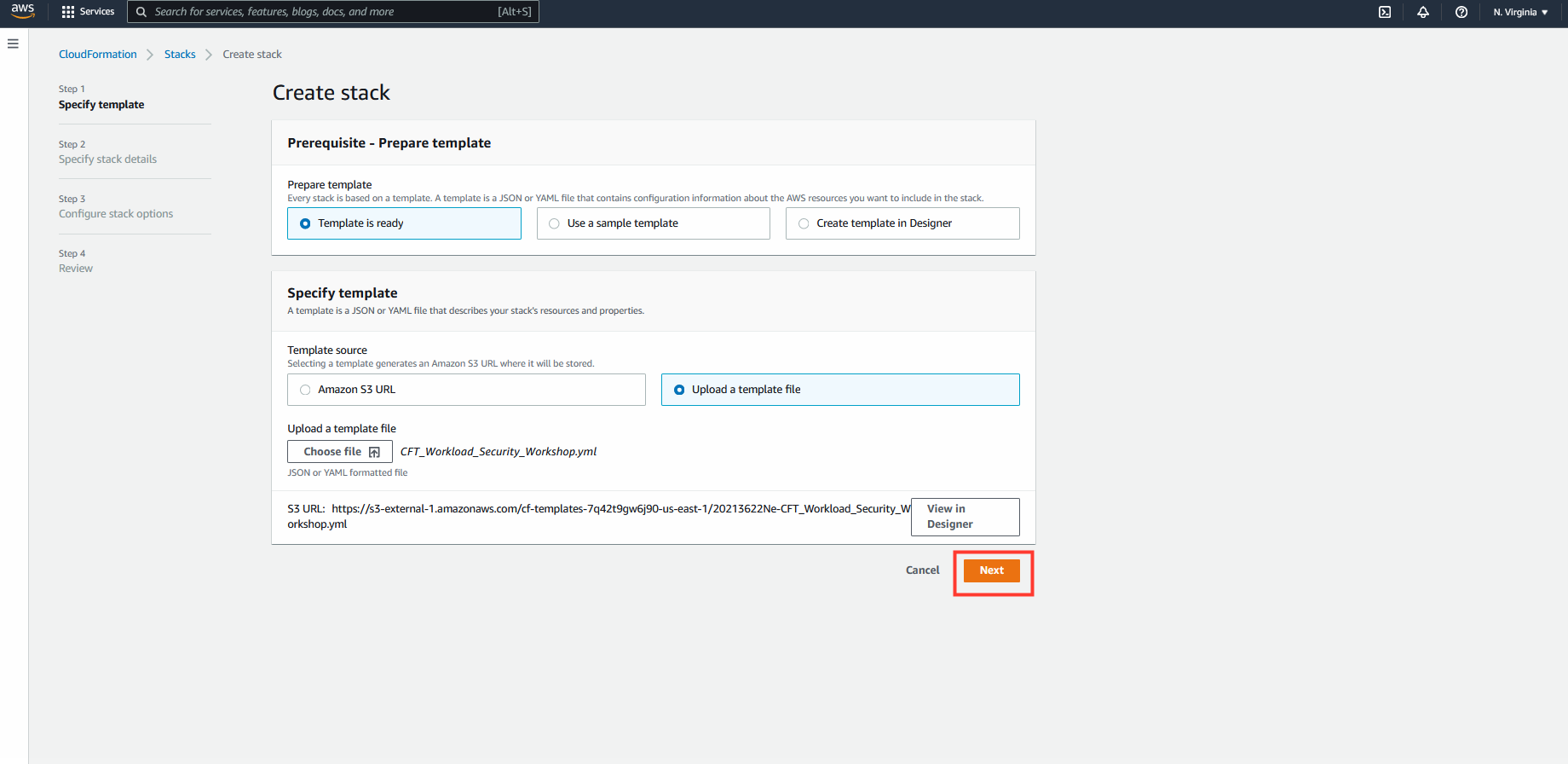This screenshot has height=764, width=1568.
Task: Select Create template in Designer option
Action: click(x=902, y=223)
